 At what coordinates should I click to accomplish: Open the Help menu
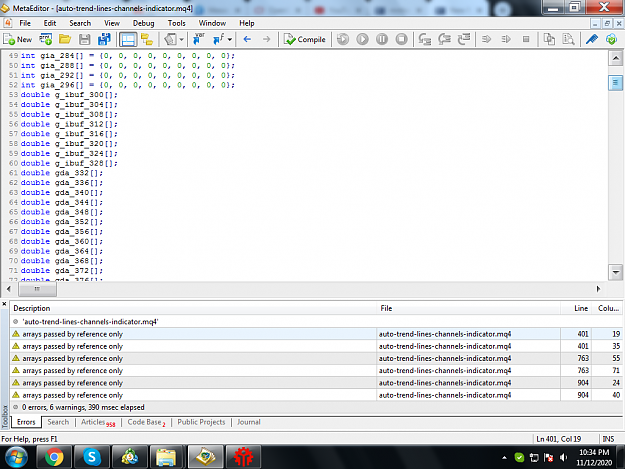[247, 23]
